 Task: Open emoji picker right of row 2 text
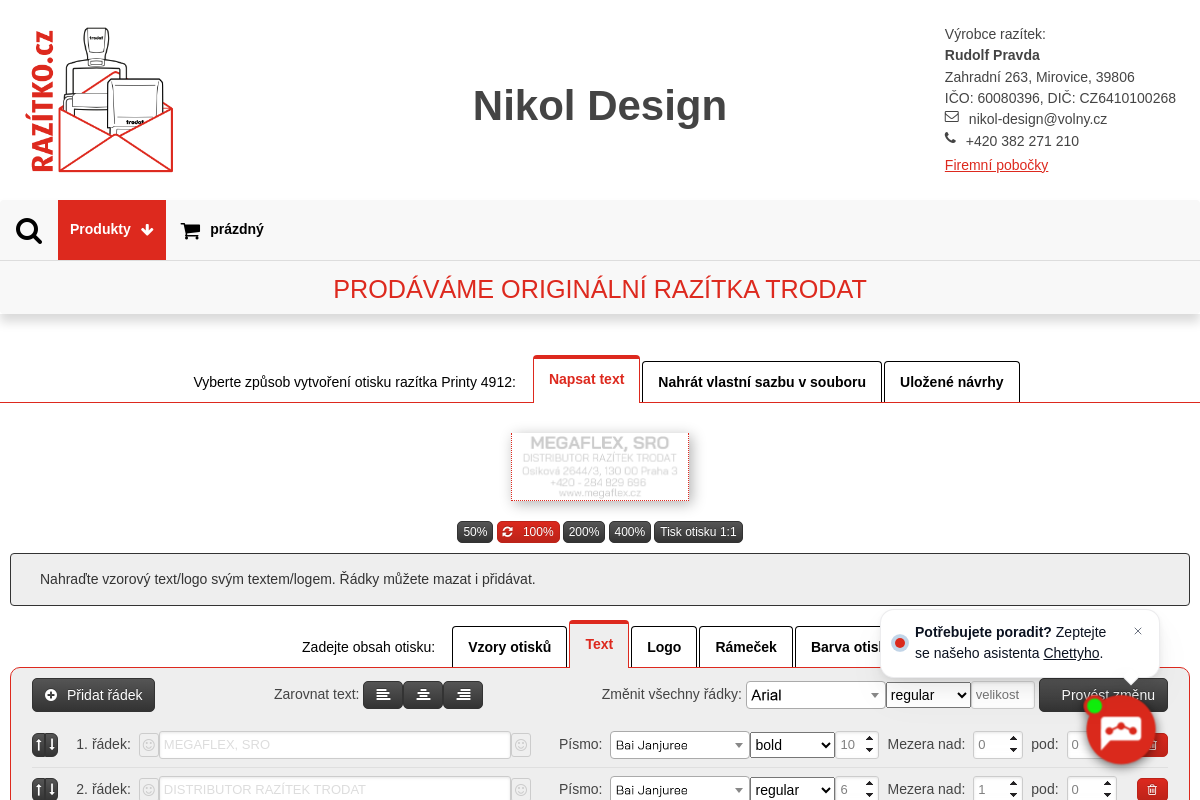[521, 789]
